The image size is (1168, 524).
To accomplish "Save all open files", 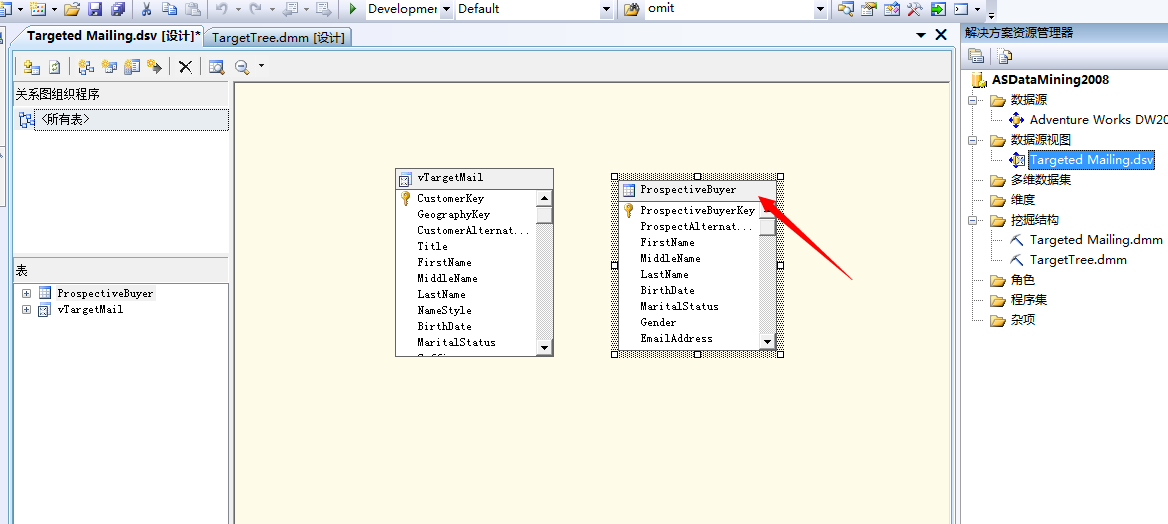I will point(118,9).
